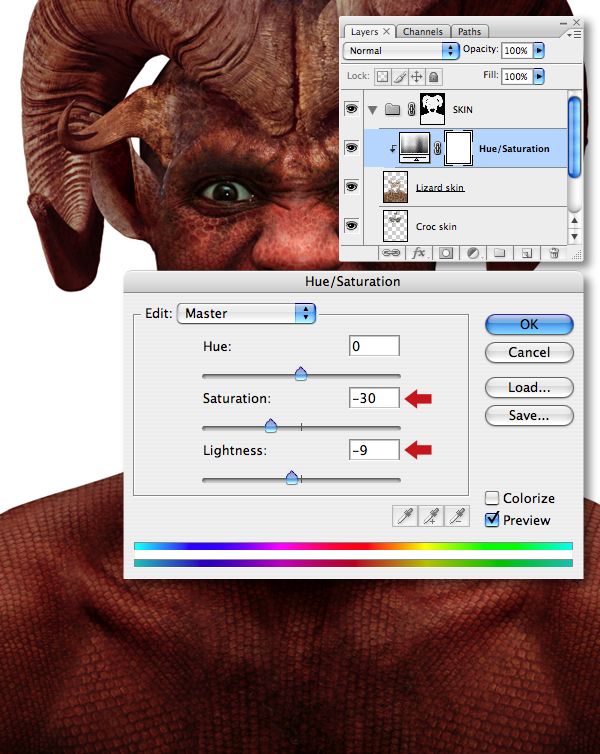This screenshot has height=754, width=600.
Task: Uncheck the Preview checkbox
Action: (492, 519)
